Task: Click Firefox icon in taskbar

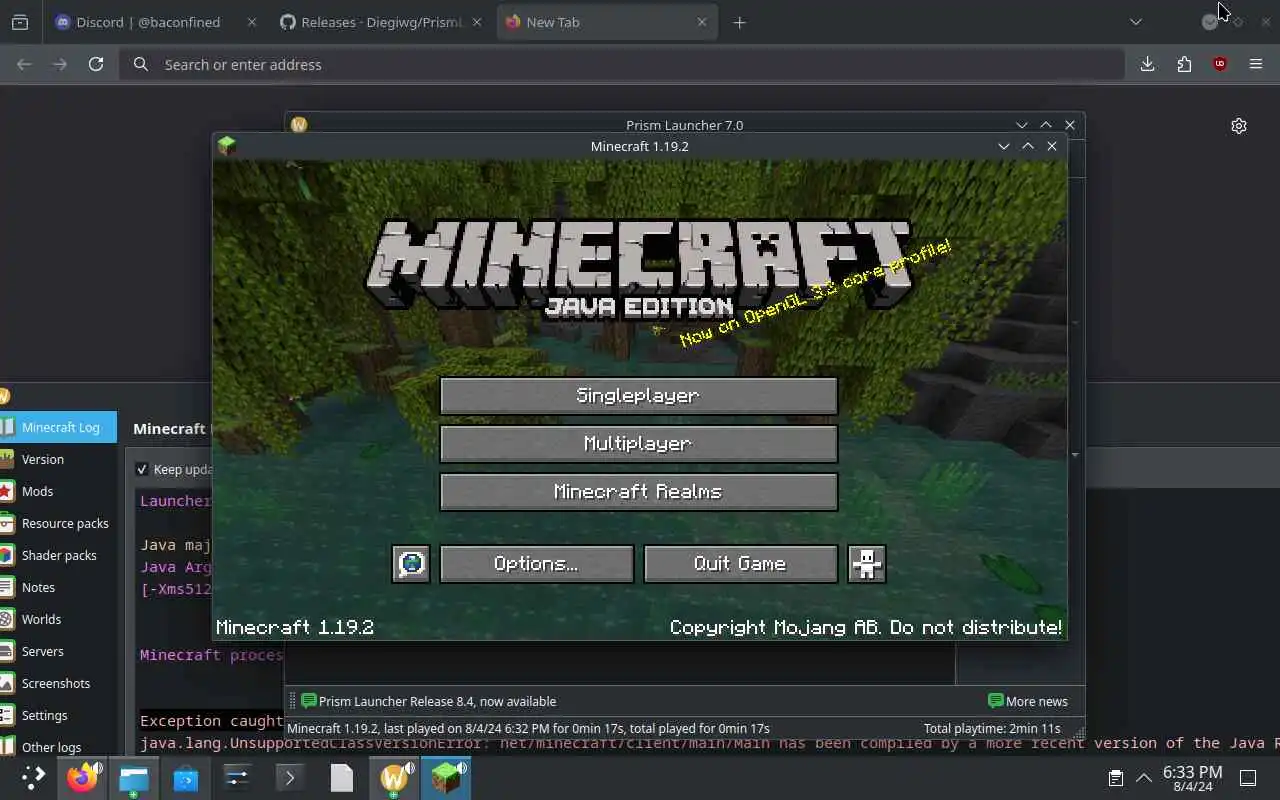Action: 83,777
